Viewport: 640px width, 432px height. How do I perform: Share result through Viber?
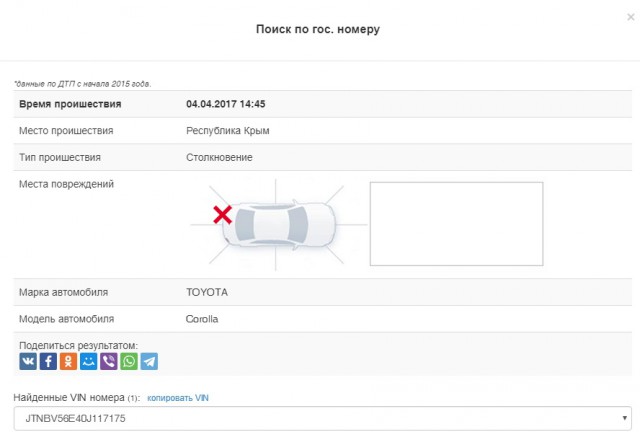[x=109, y=361]
